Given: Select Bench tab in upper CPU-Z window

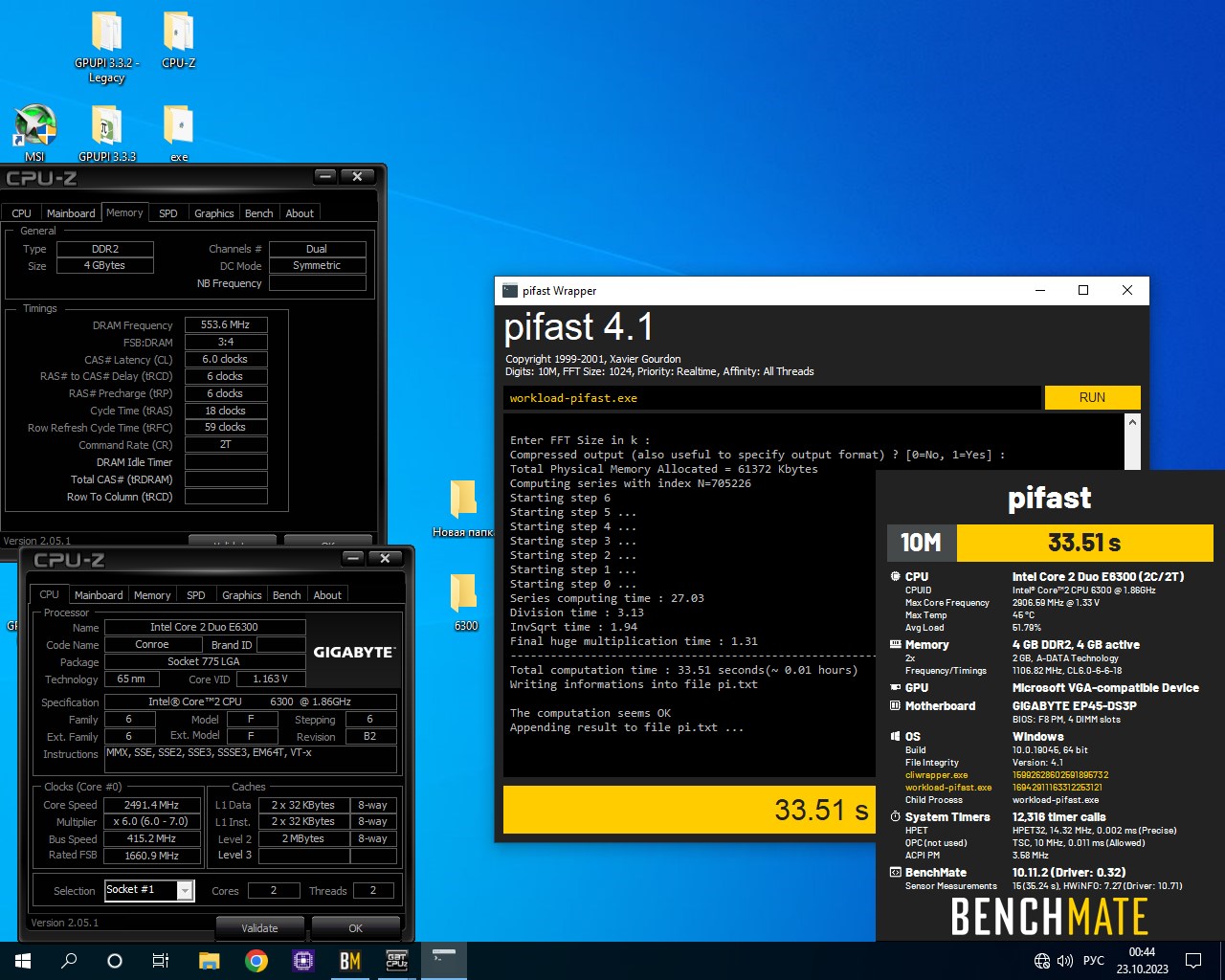Looking at the screenshot, I should (x=258, y=213).
